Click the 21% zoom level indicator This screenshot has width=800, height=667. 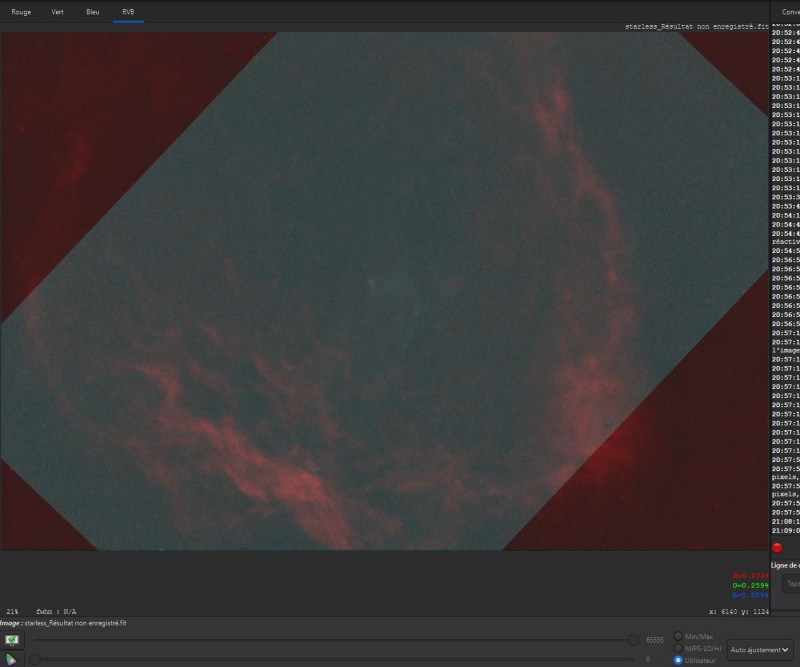[x=12, y=611]
